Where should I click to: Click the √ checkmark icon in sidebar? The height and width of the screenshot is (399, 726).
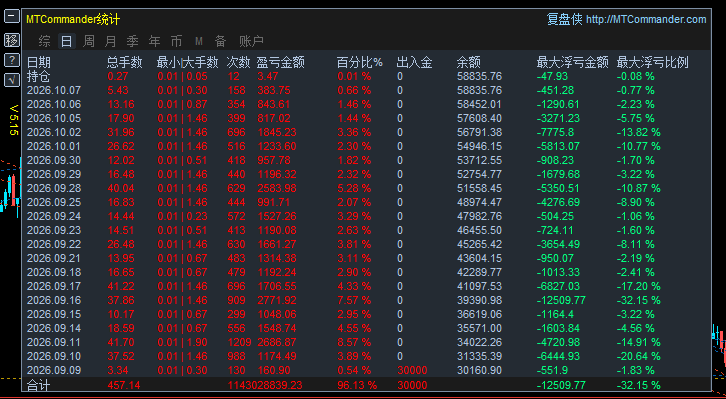[x=12, y=80]
